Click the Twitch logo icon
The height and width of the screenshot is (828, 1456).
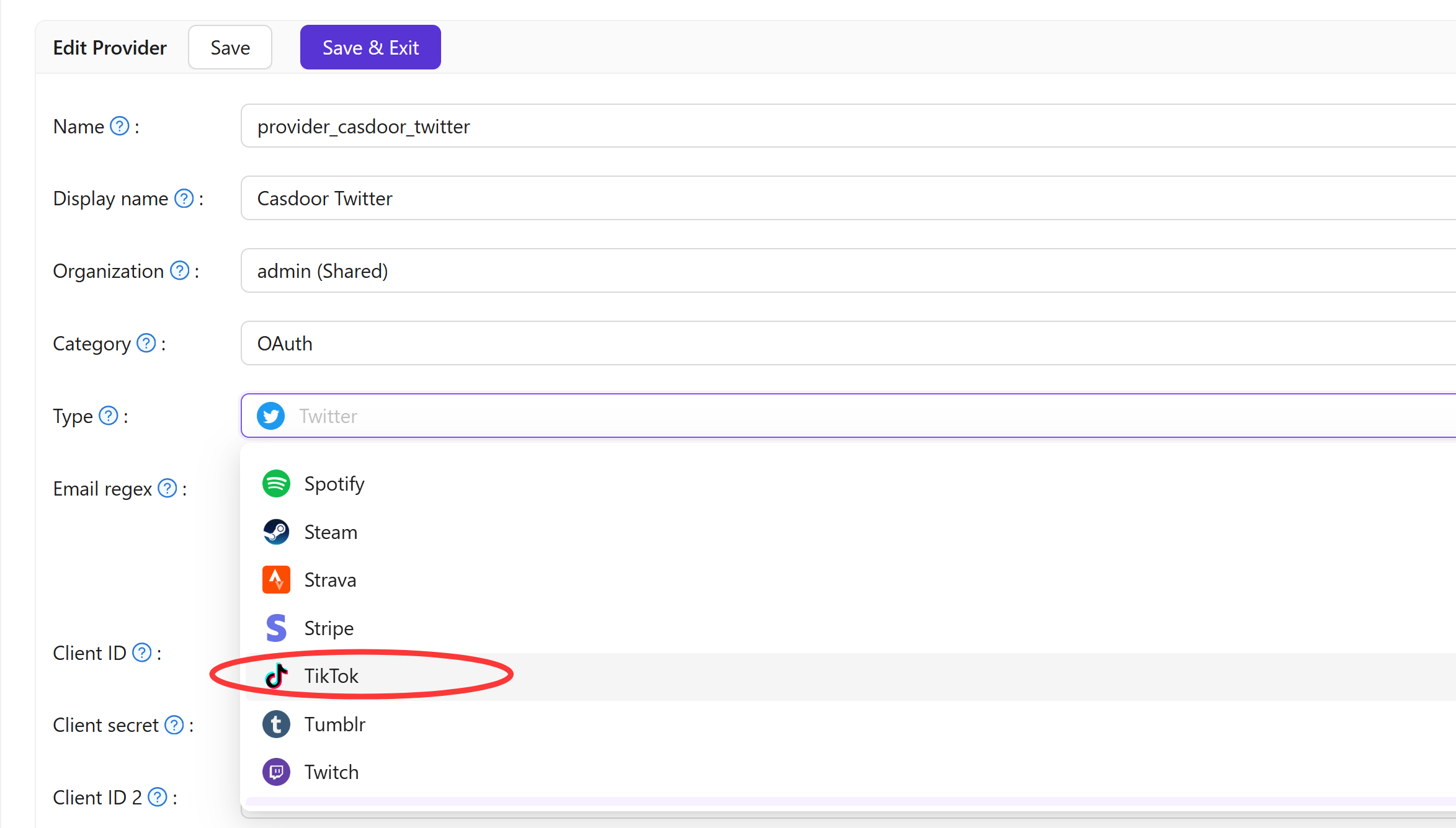click(x=276, y=772)
